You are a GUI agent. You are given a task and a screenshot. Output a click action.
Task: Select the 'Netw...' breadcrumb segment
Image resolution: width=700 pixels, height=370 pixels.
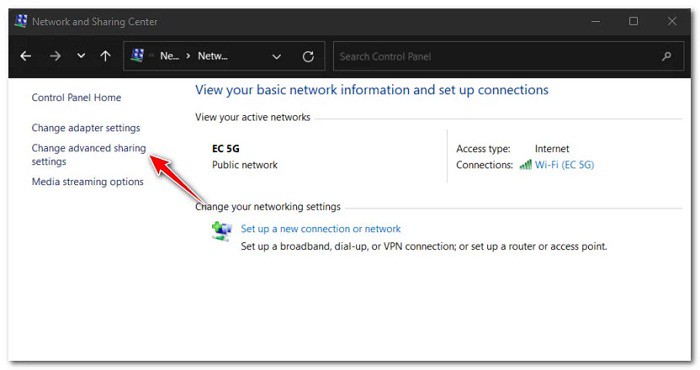(212, 56)
